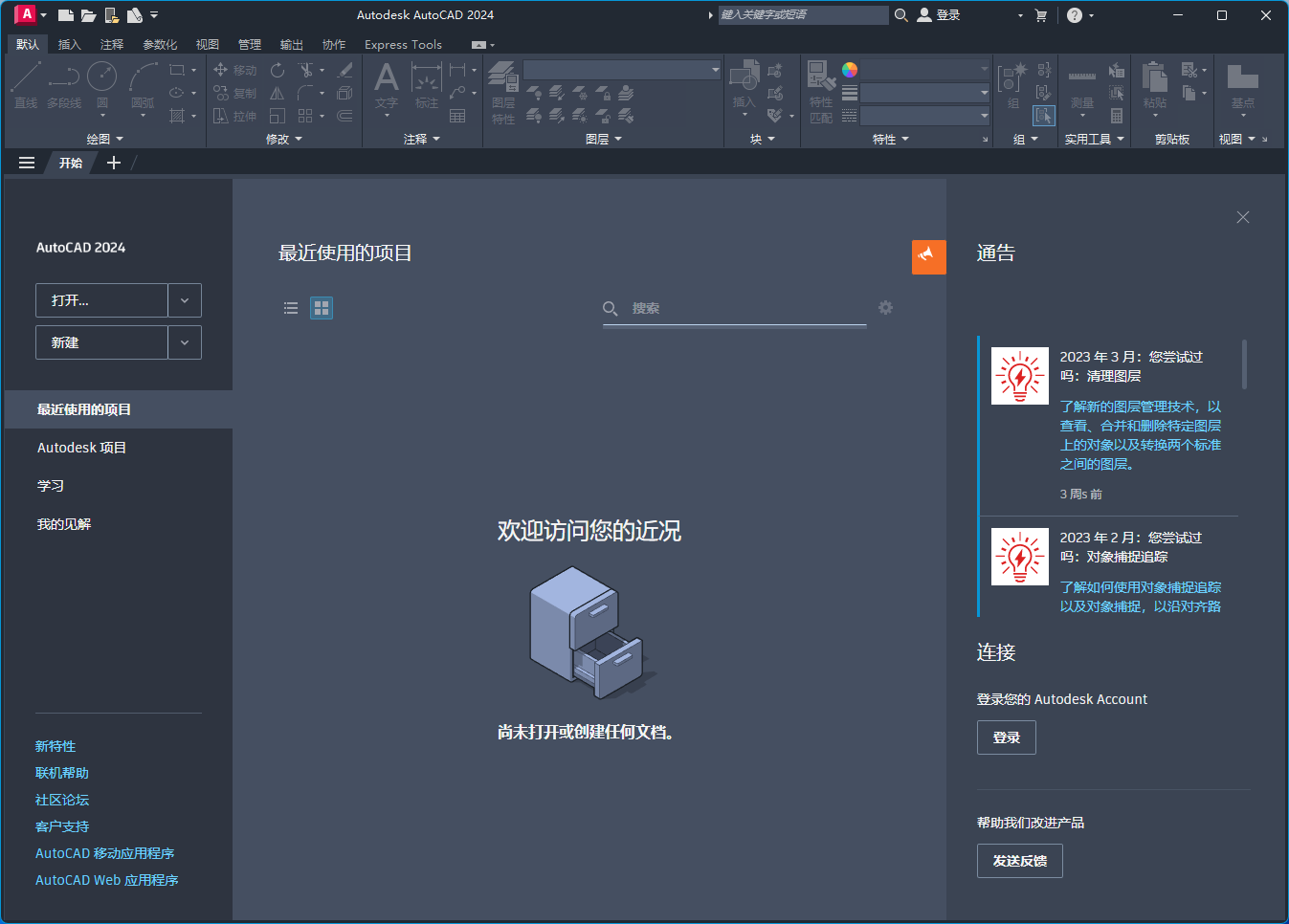Open recent items settings gear

[x=886, y=308]
